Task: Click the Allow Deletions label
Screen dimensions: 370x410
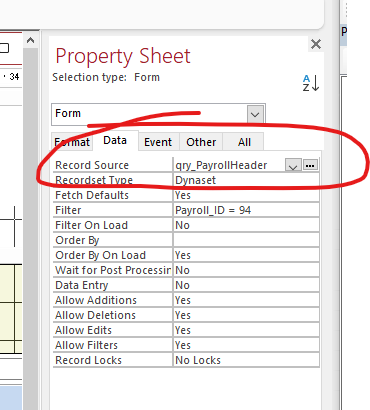Action: click(x=95, y=315)
